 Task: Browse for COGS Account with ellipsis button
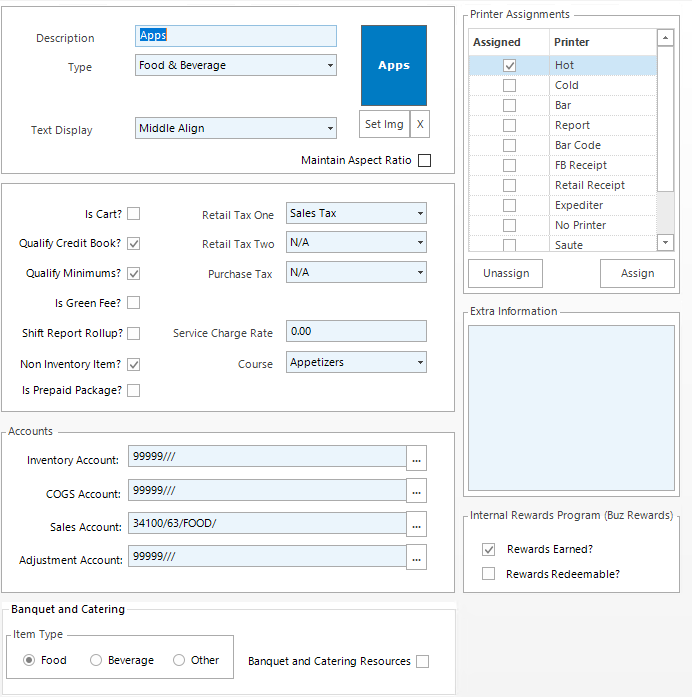point(416,491)
